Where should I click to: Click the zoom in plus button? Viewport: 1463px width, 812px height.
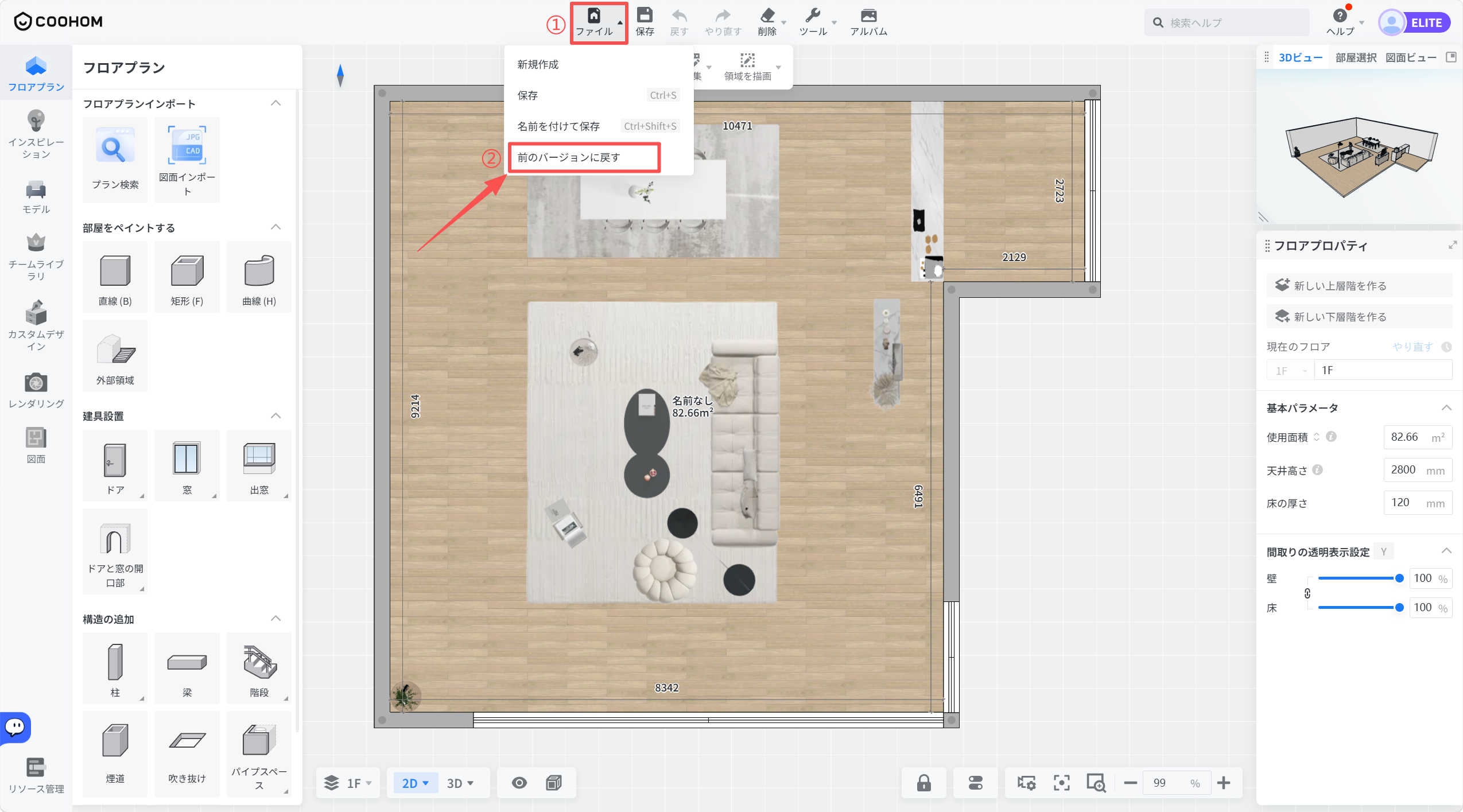pyautogui.click(x=1223, y=783)
